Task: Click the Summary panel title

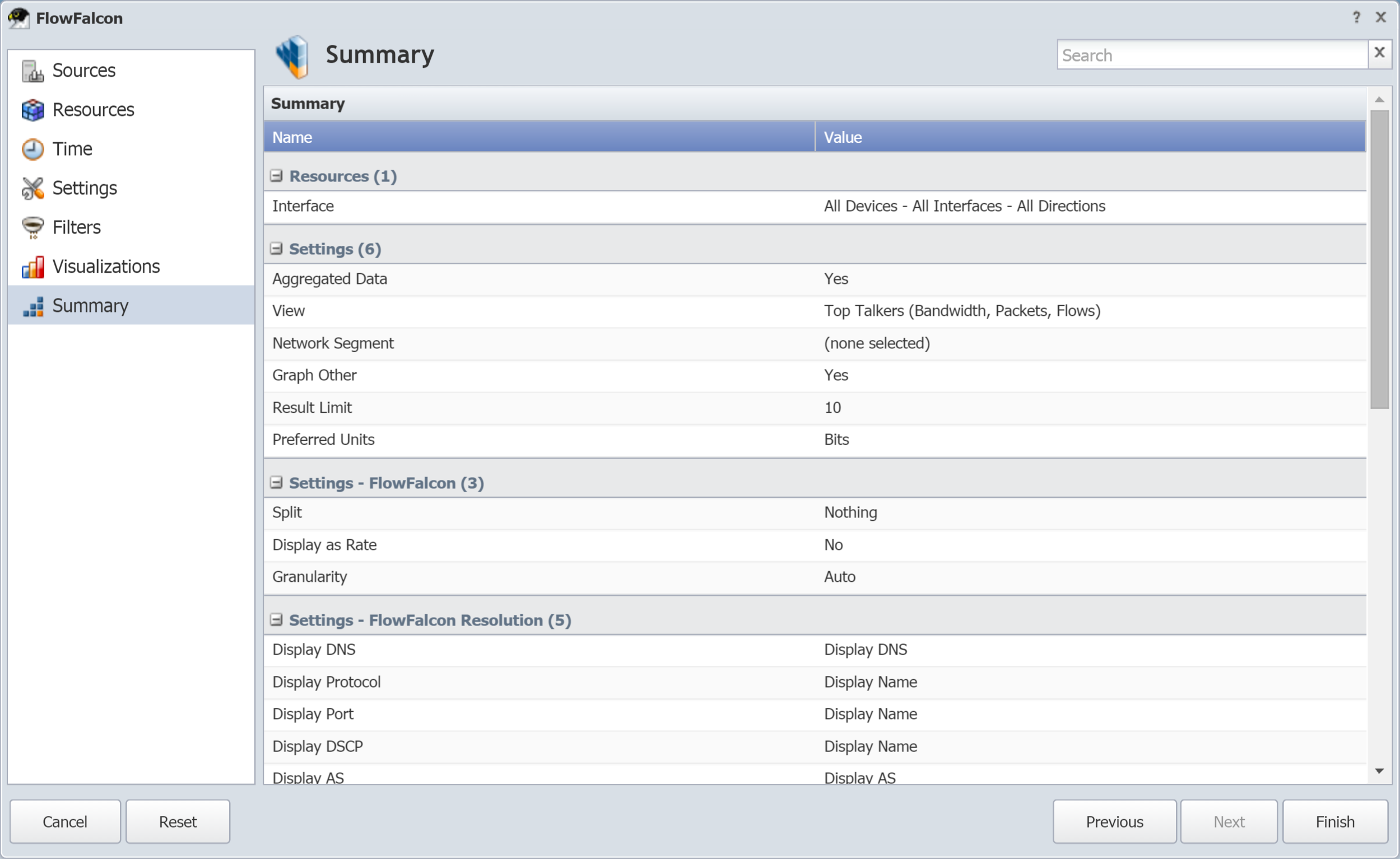Action: click(x=308, y=104)
